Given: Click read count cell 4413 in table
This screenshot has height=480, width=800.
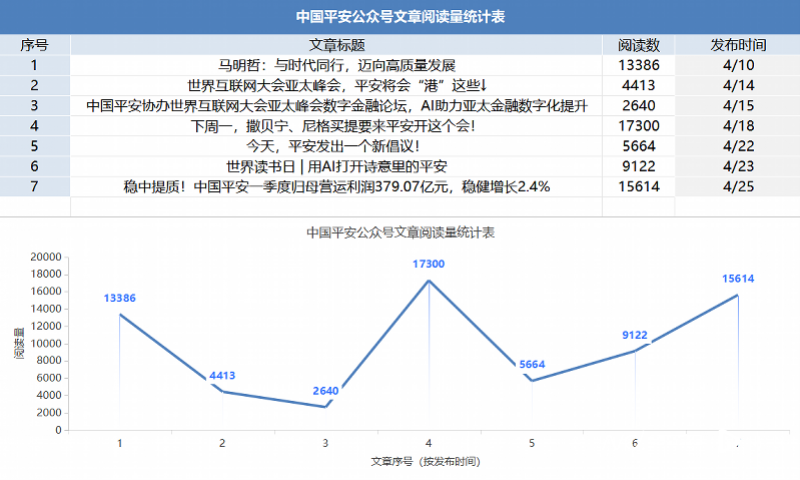Looking at the screenshot, I should pos(639,85).
